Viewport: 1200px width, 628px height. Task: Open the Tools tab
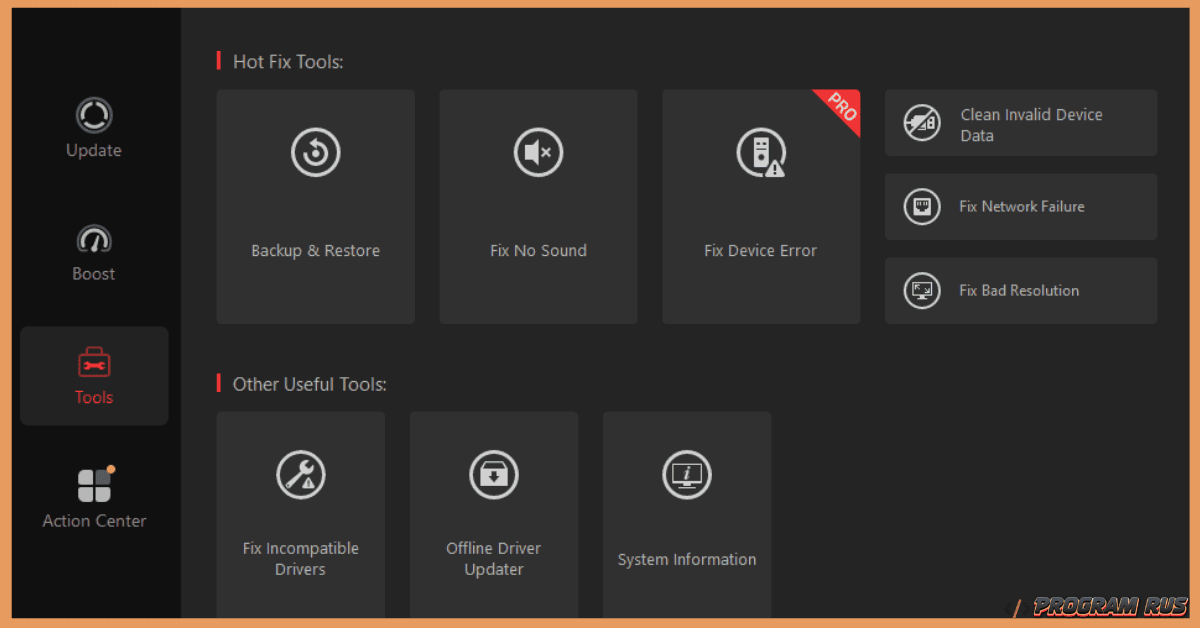(x=93, y=376)
